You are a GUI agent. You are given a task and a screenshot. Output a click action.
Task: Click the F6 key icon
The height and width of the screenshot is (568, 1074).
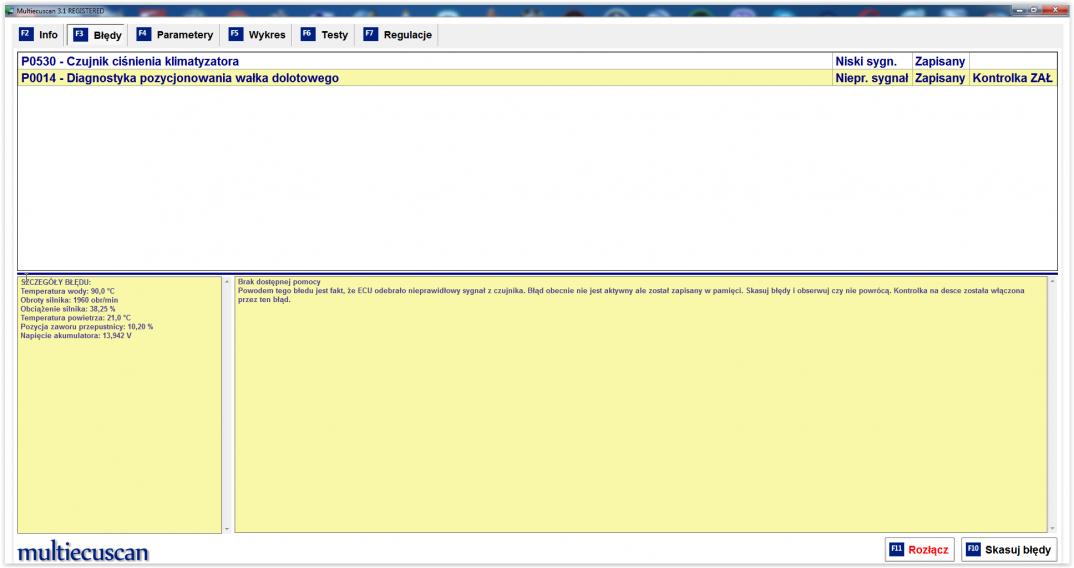point(308,34)
